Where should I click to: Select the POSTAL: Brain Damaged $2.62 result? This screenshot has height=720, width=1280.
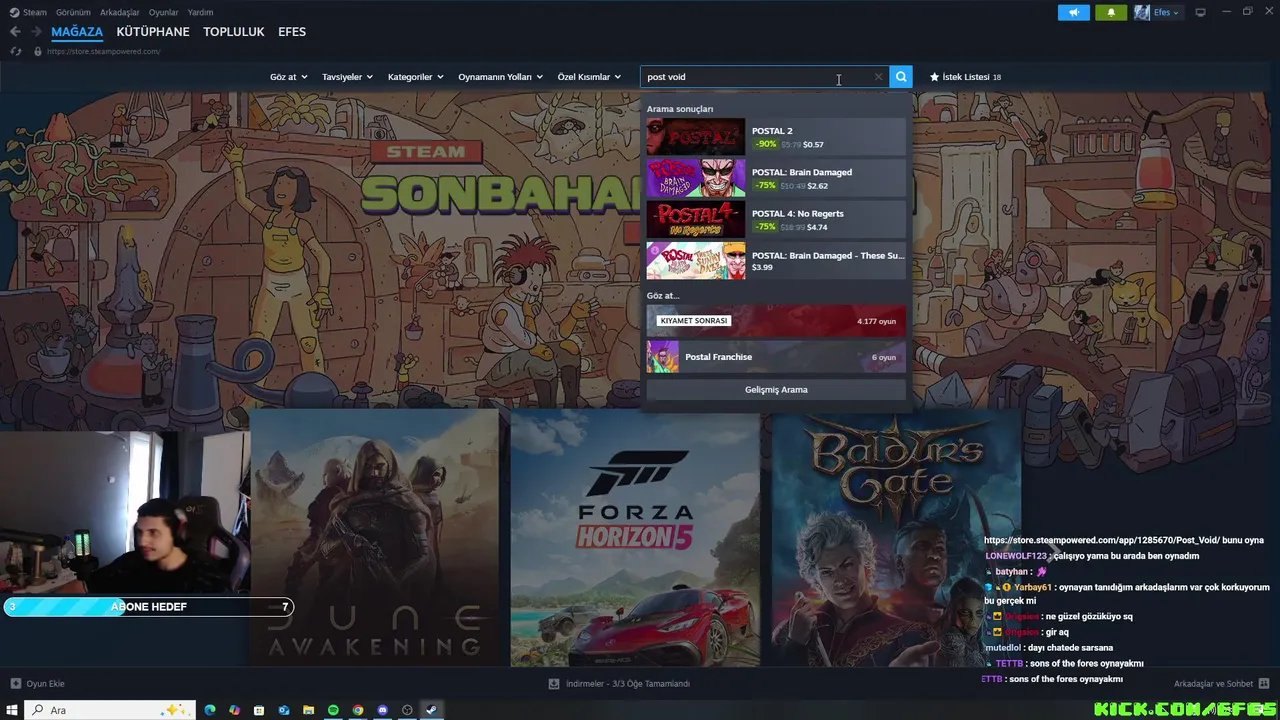(776, 178)
